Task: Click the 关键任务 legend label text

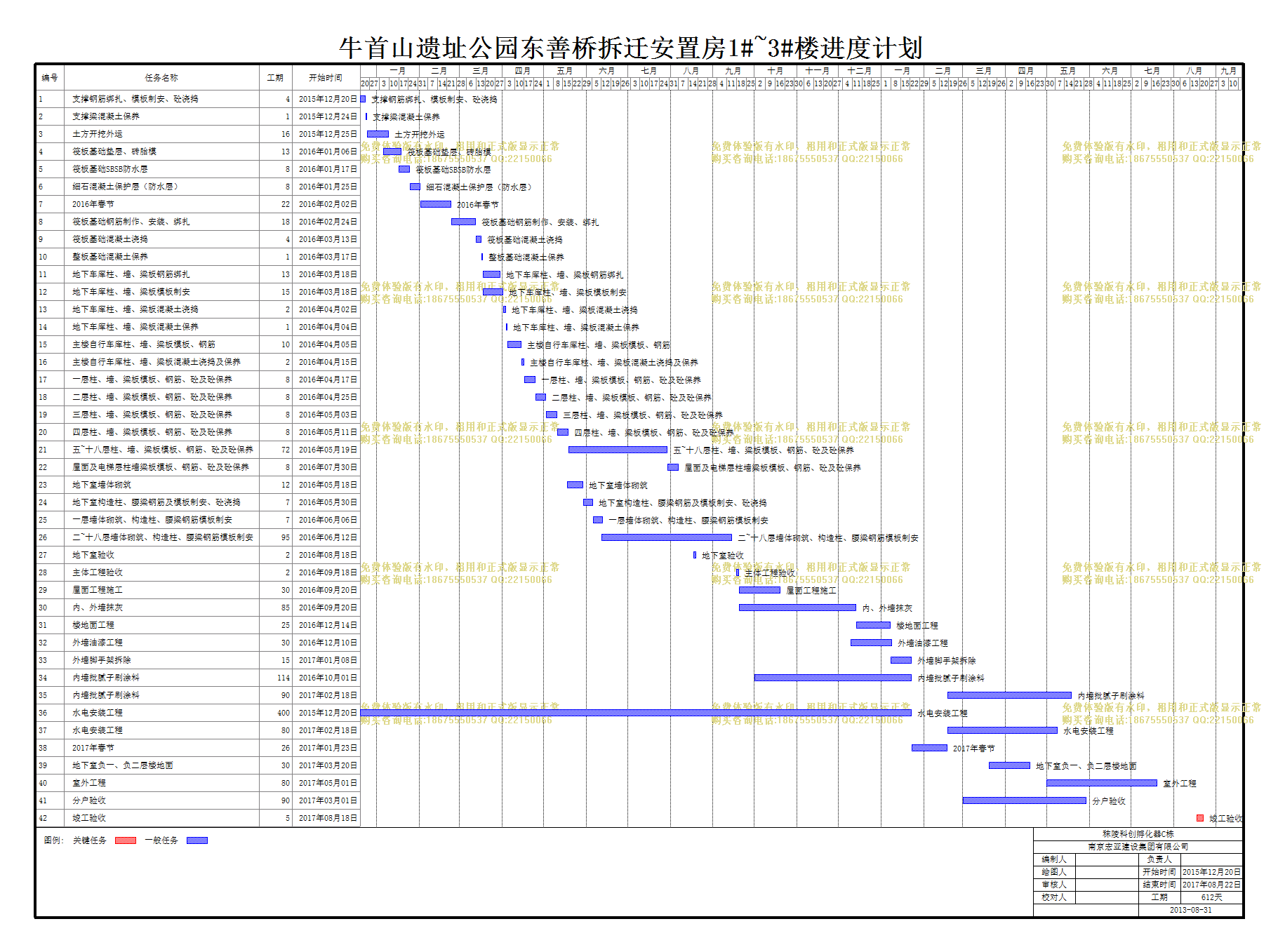Action: tap(90, 840)
